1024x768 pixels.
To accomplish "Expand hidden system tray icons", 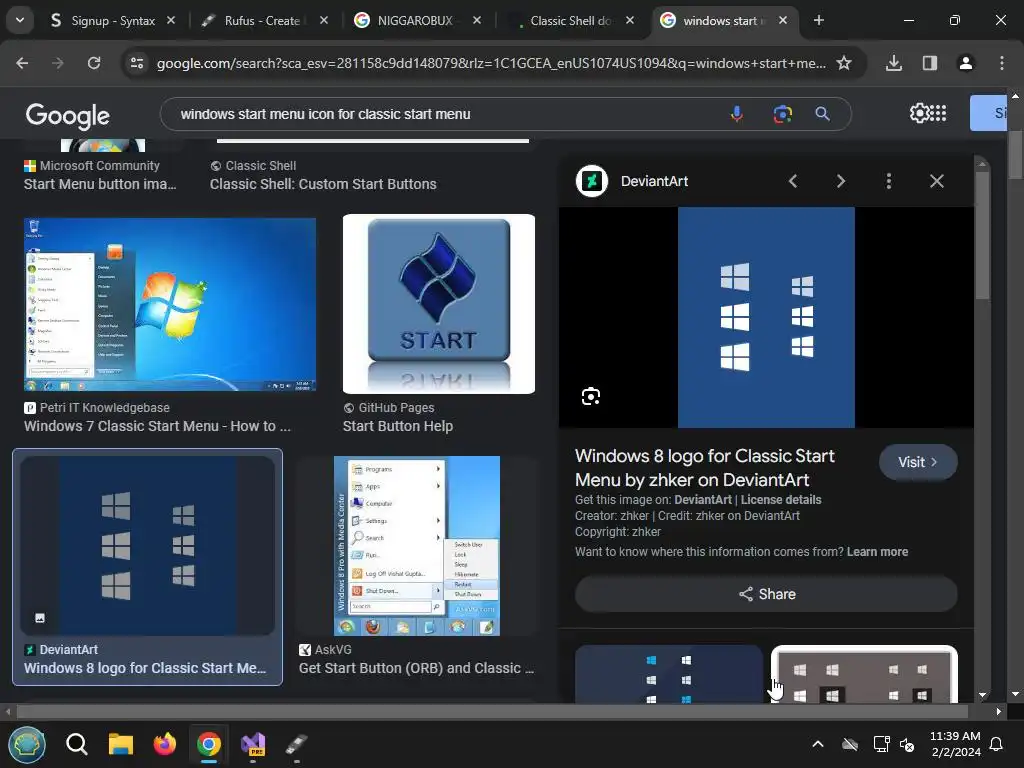I will pos(818,744).
